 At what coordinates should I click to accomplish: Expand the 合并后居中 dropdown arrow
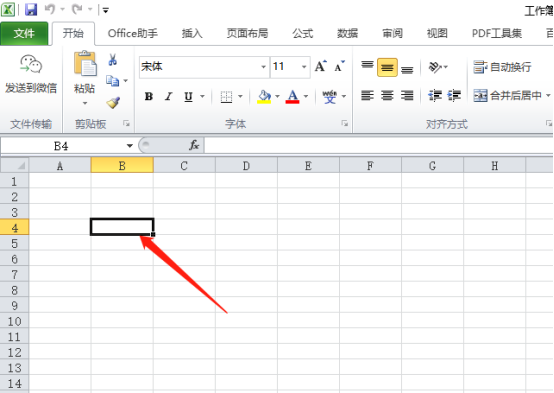point(548,95)
